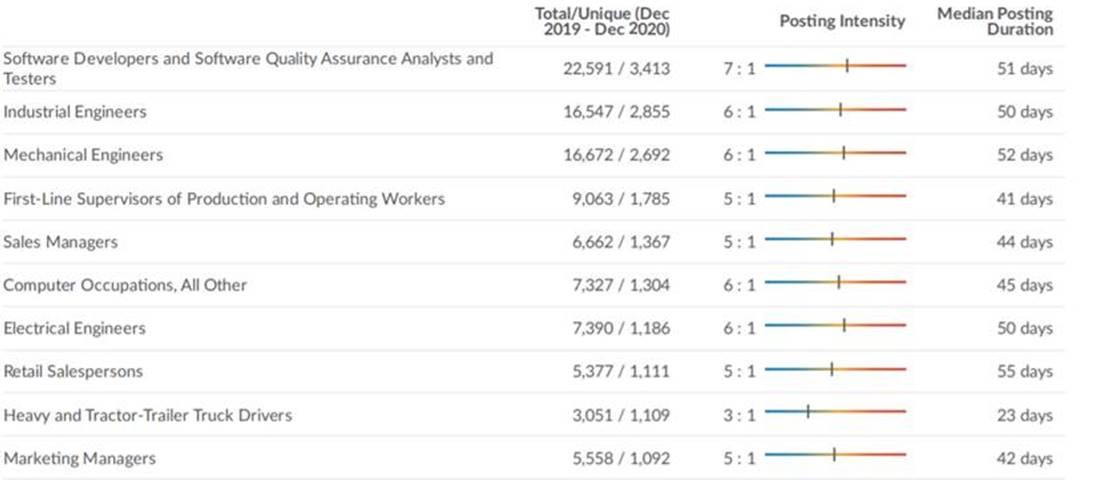Viewport: 1104px width, 480px height.
Task: Click the truck drivers 3 : 1 intensity bar
Action: pos(835,411)
